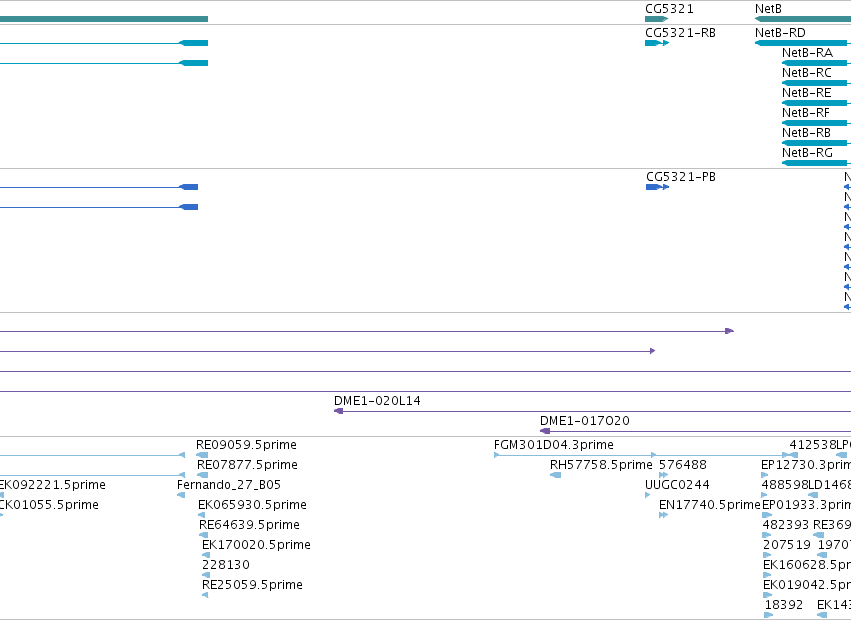
Task: Open the DME1-017O20 clone label
Action: coord(585,421)
